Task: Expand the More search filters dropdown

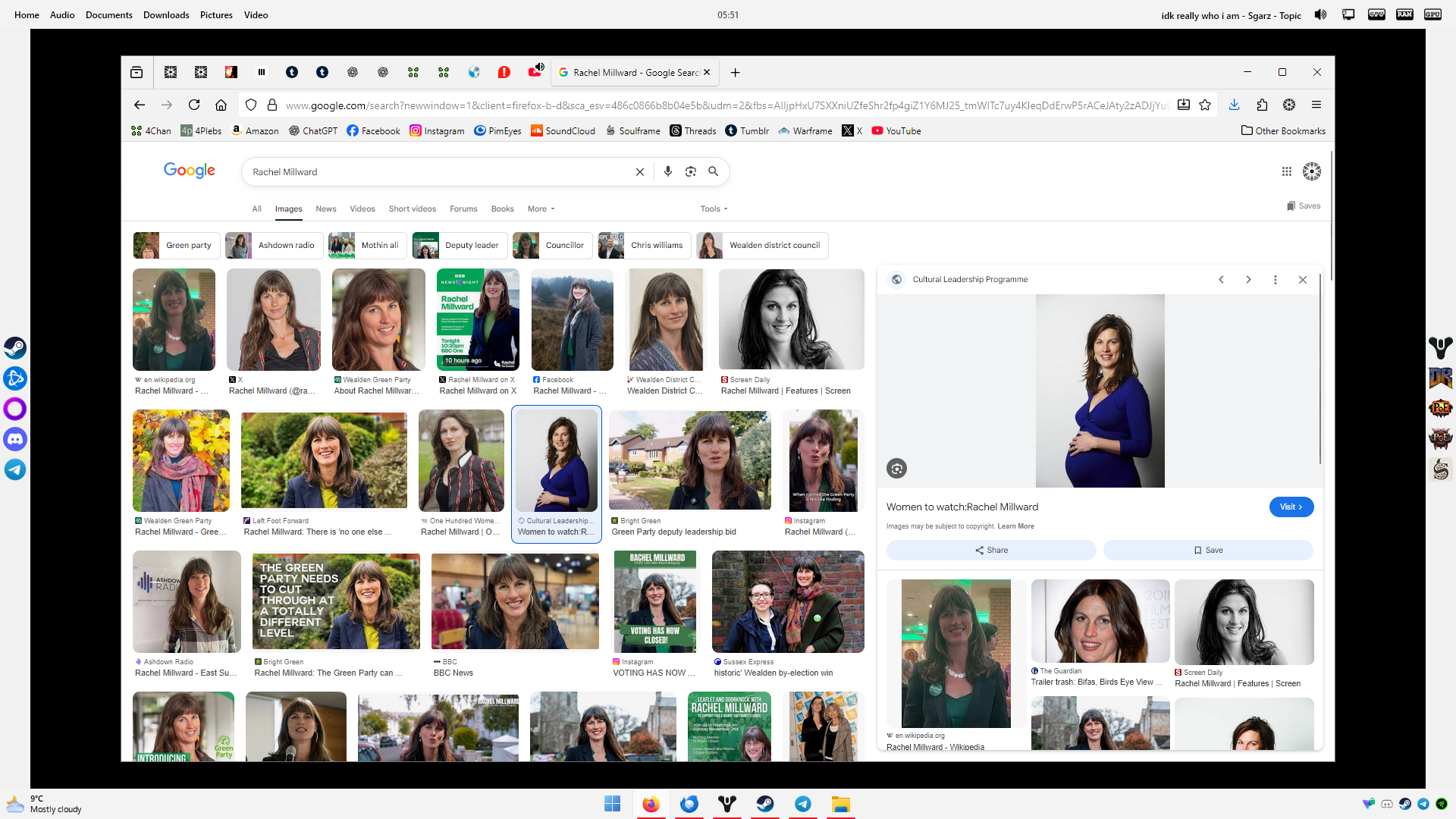Action: click(x=541, y=209)
